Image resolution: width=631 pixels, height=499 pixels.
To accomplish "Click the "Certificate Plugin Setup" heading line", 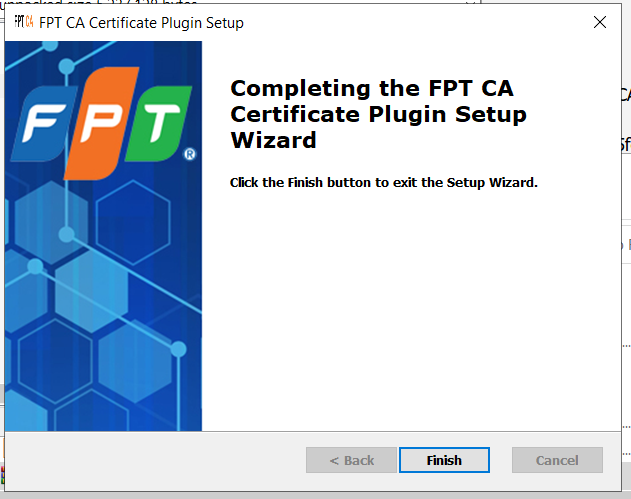I will (x=378, y=114).
